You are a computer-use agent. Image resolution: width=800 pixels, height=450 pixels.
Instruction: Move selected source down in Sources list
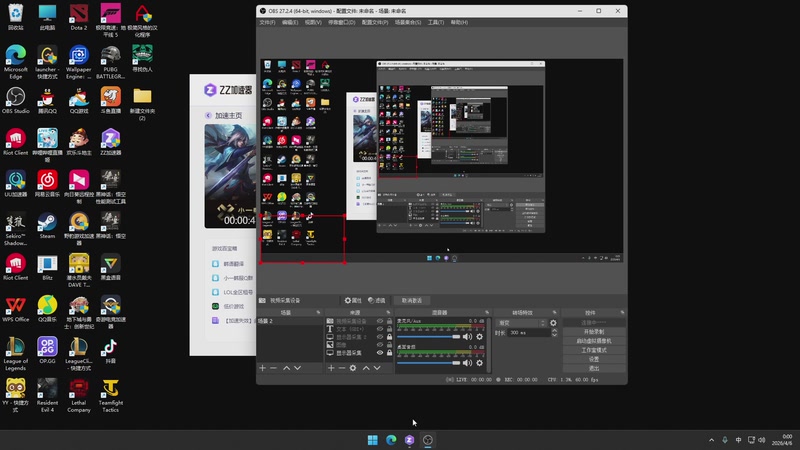pyautogui.click(x=377, y=368)
